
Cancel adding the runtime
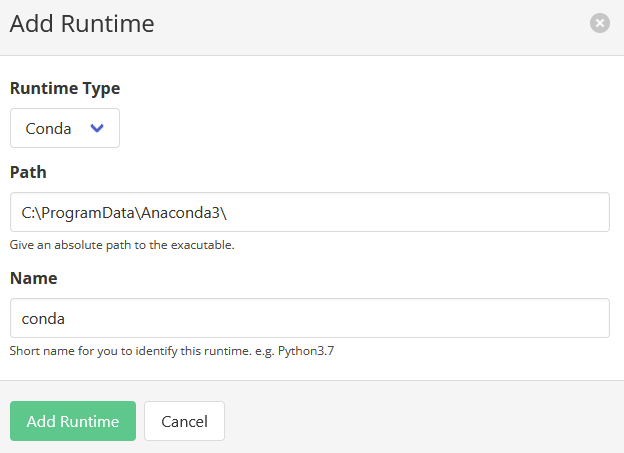point(184,421)
